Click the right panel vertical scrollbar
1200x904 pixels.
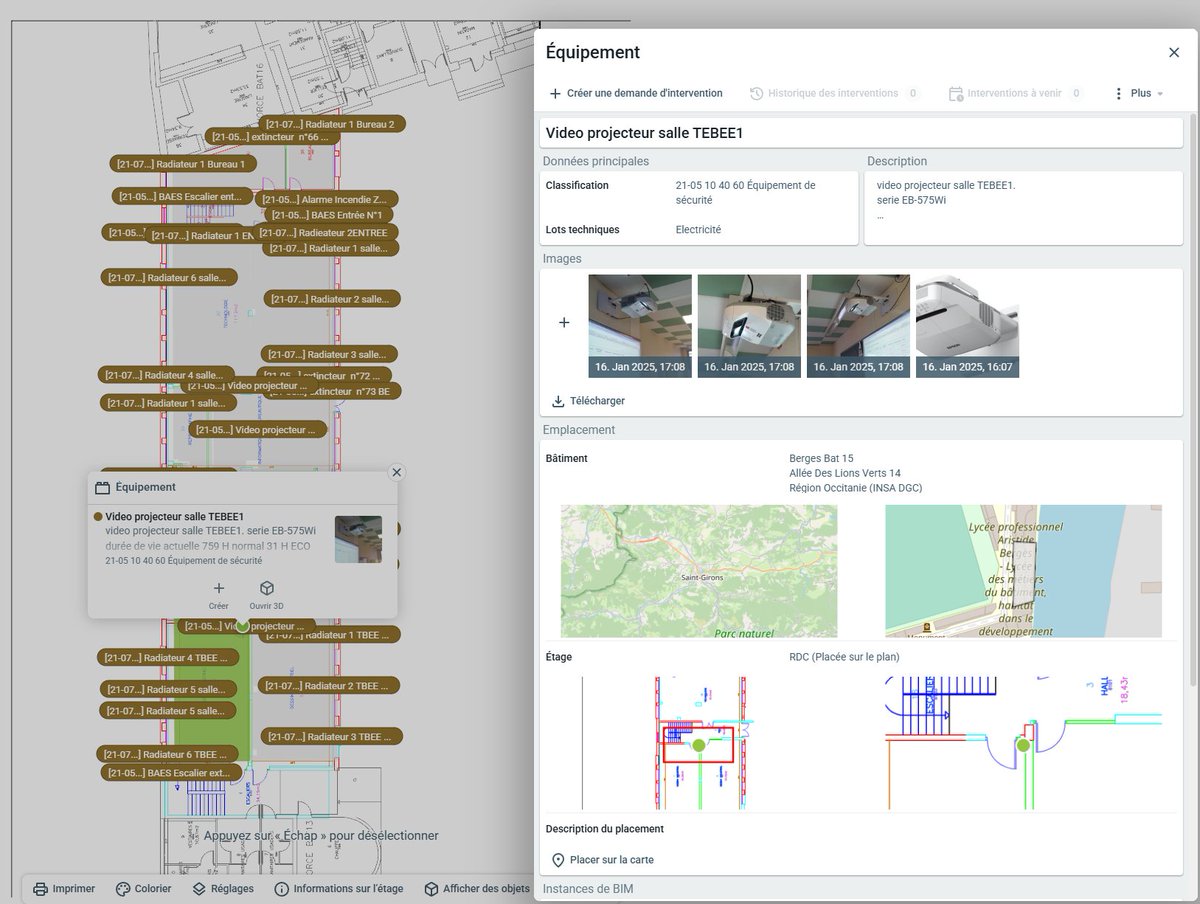[1192, 400]
